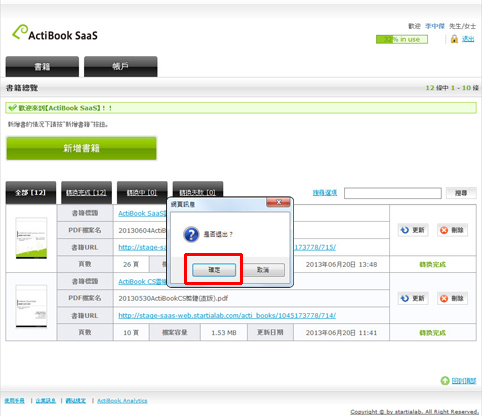Open the 使用手冊 footer link
This screenshot has width=482, height=416.
(x=15, y=401)
